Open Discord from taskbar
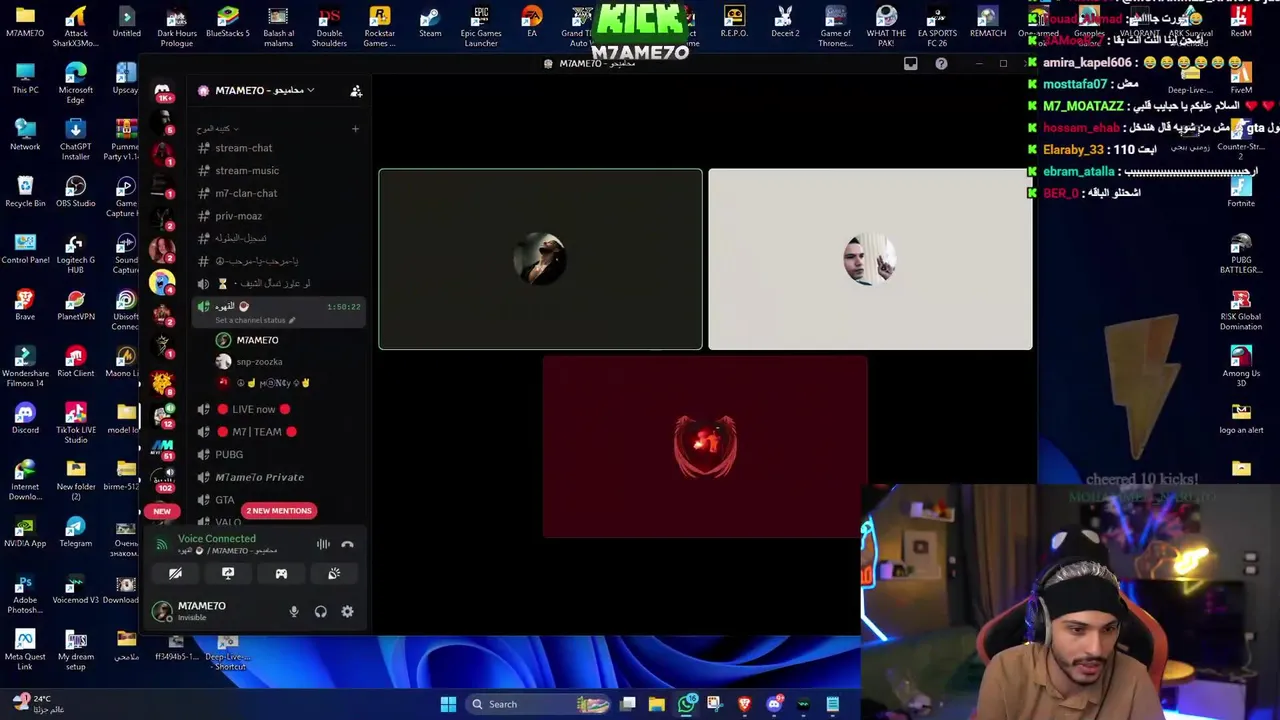The image size is (1280, 720). pos(773,704)
